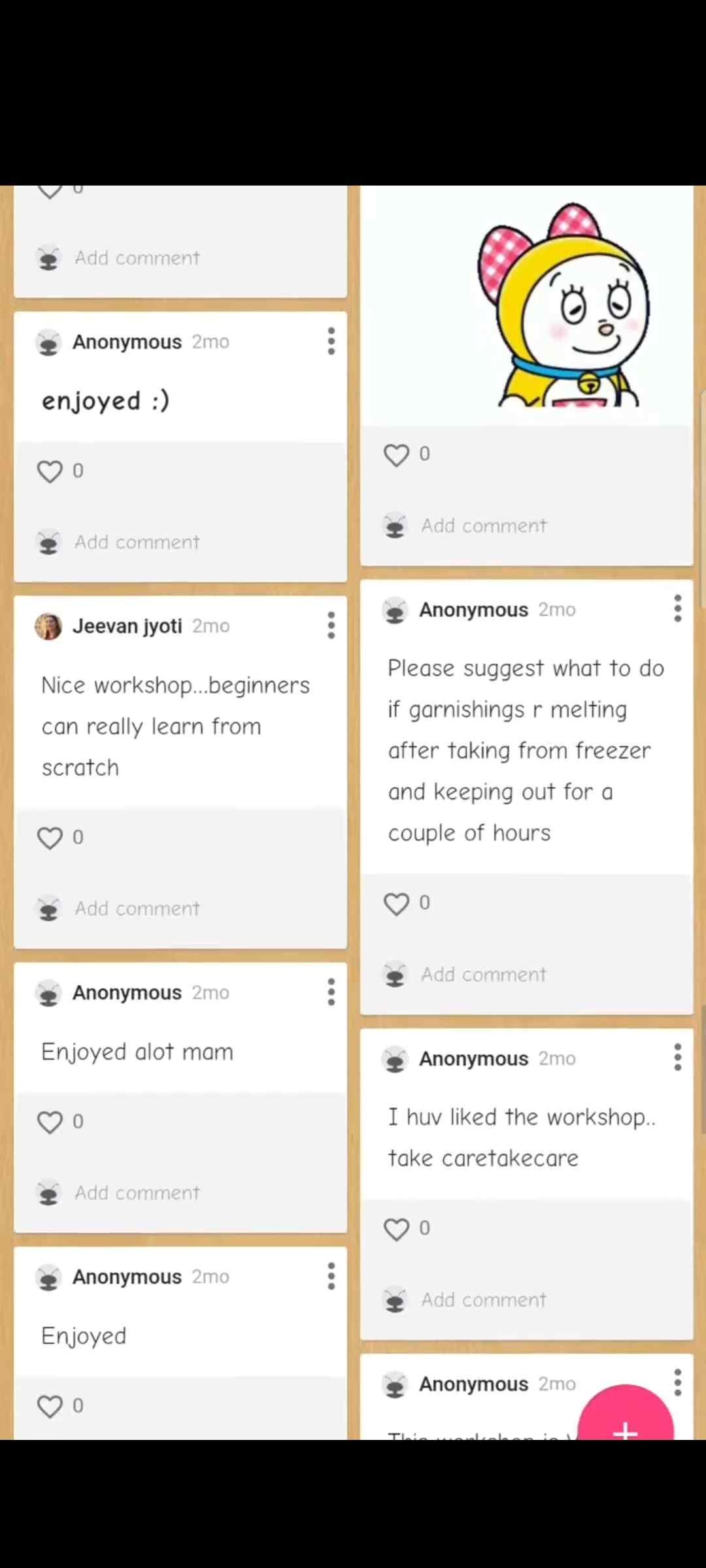Open options menu for "enjoyed :)" post
The height and width of the screenshot is (1568, 706).
[x=331, y=341]
